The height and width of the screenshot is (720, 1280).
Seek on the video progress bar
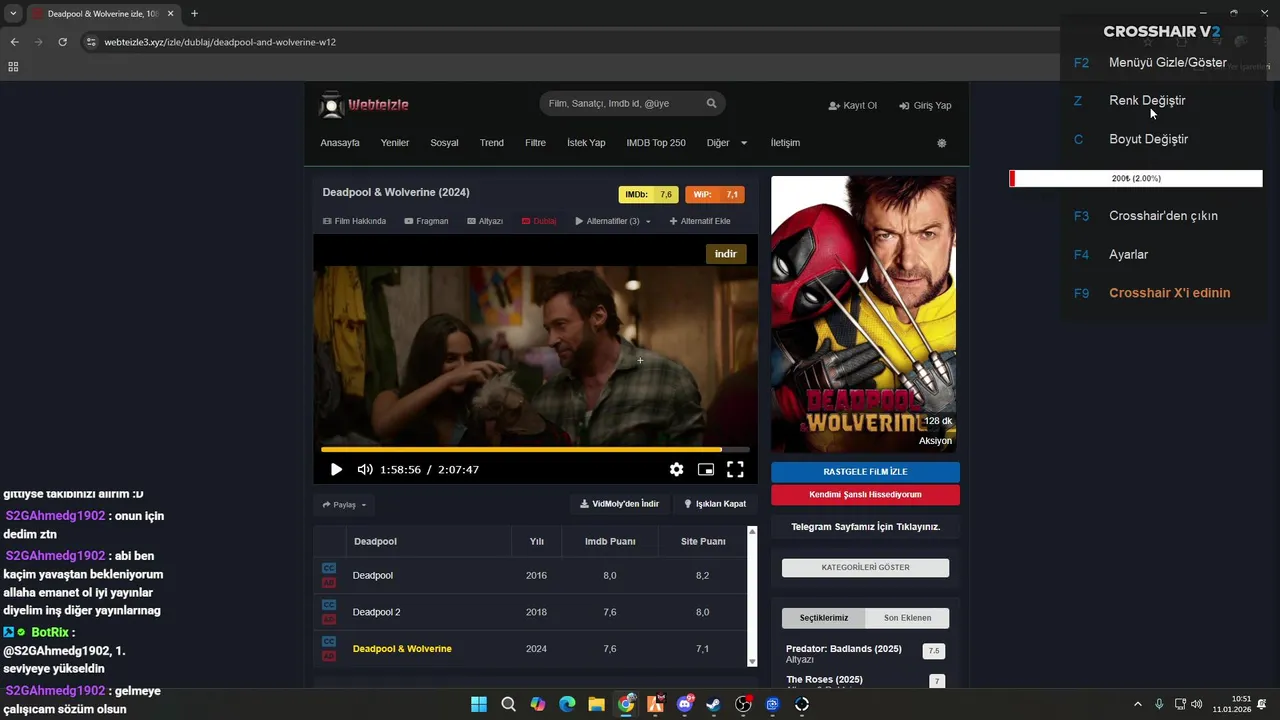tap(535, 450)
